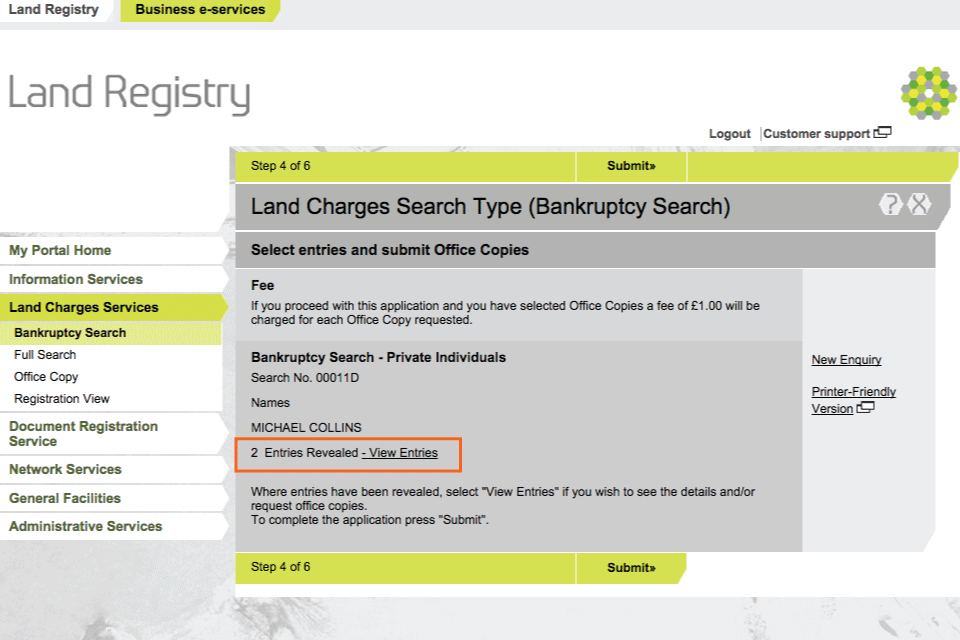Click the top Submit button

631,166
